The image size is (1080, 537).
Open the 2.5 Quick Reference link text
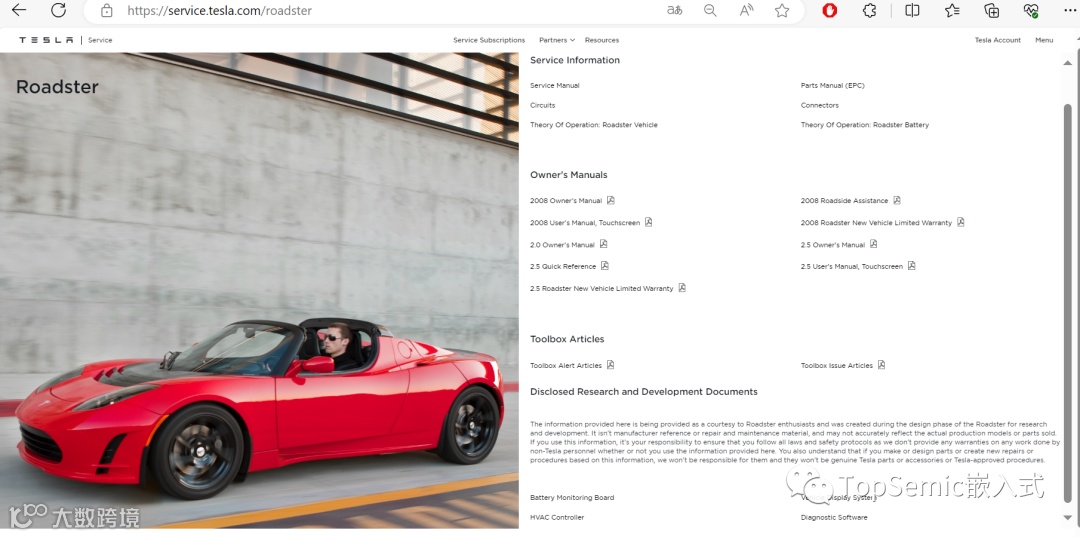coord(563,266)
